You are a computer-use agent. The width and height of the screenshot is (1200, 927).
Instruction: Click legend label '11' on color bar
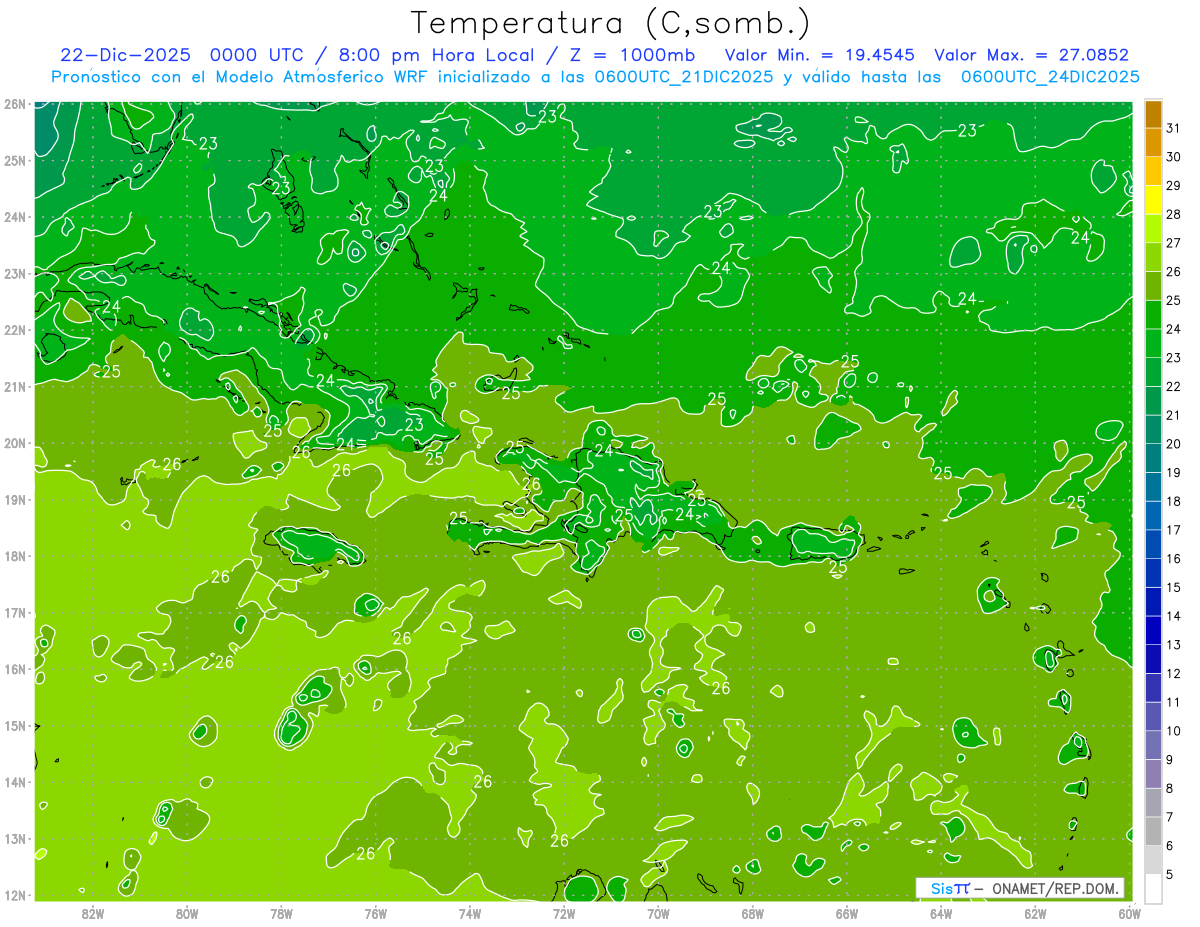(1174, 702)
